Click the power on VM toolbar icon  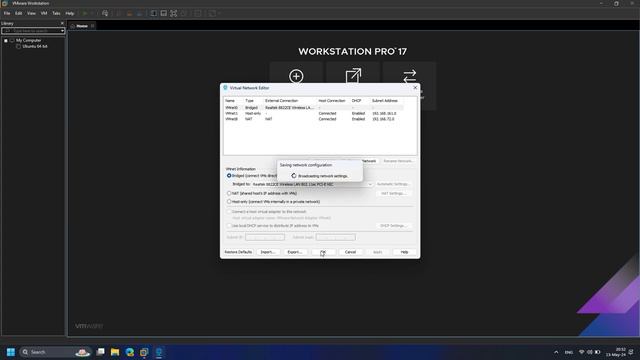(x=85, y=13)
